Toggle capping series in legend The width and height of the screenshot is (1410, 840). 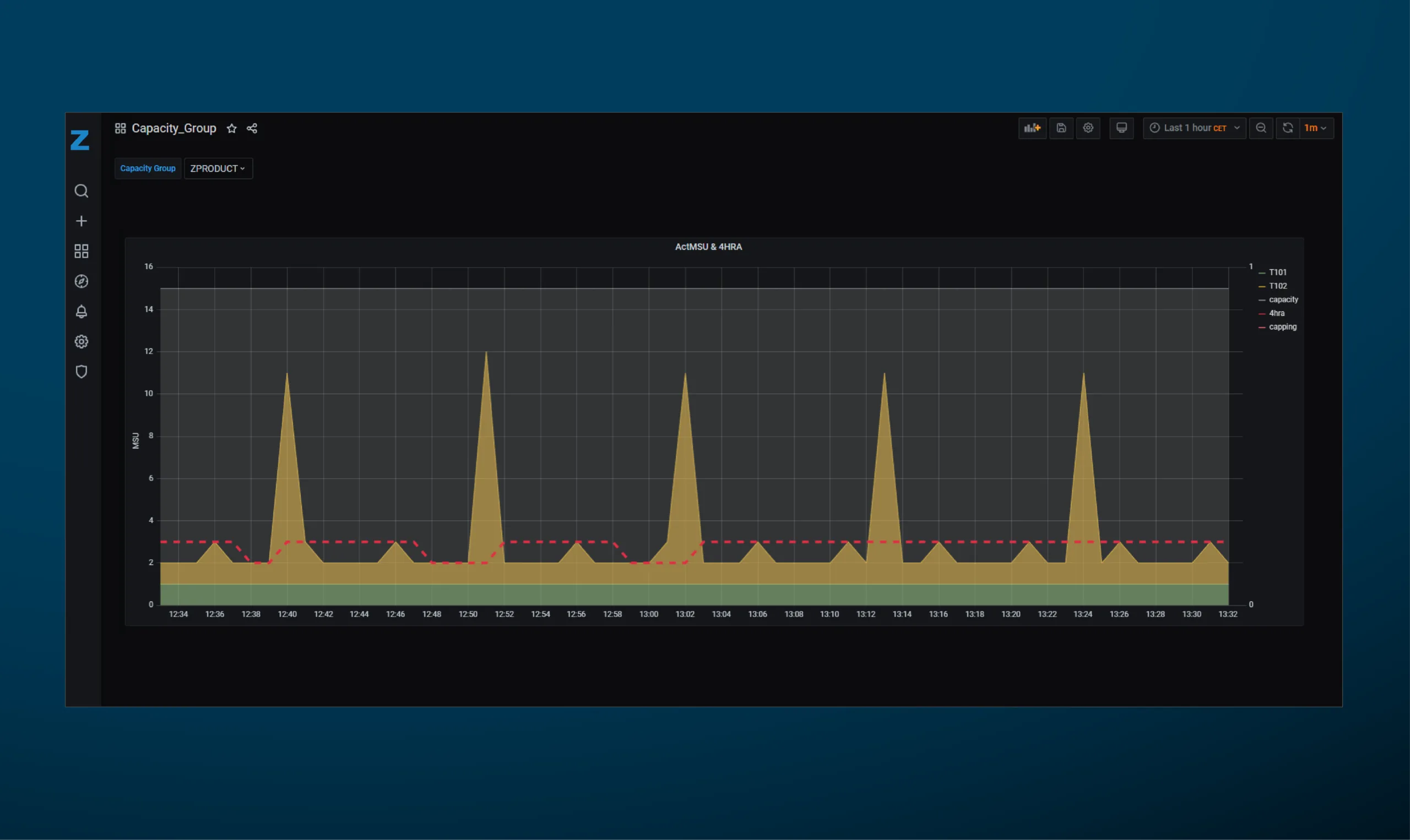1282,326
